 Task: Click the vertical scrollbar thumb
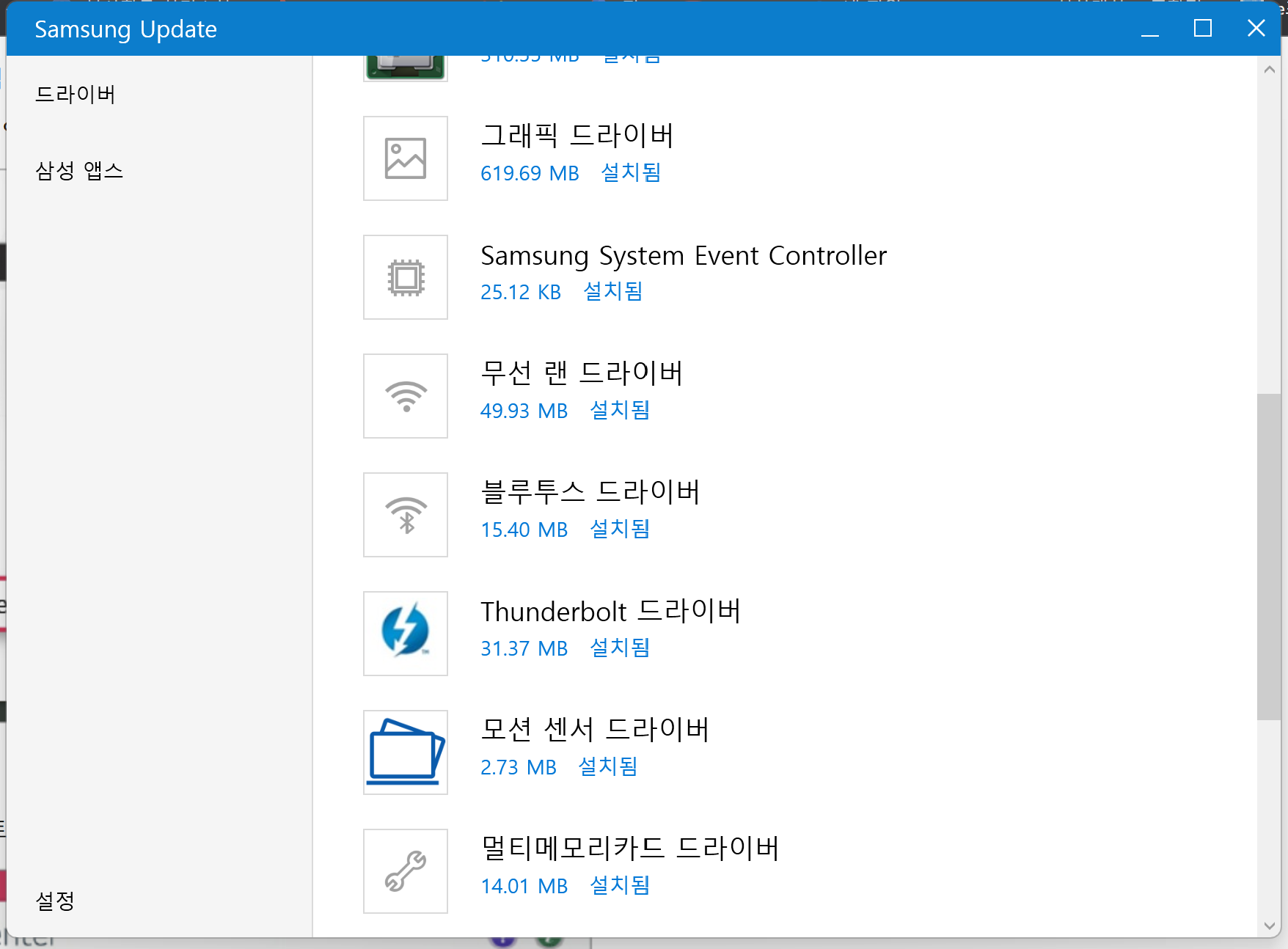point(1269,557)
